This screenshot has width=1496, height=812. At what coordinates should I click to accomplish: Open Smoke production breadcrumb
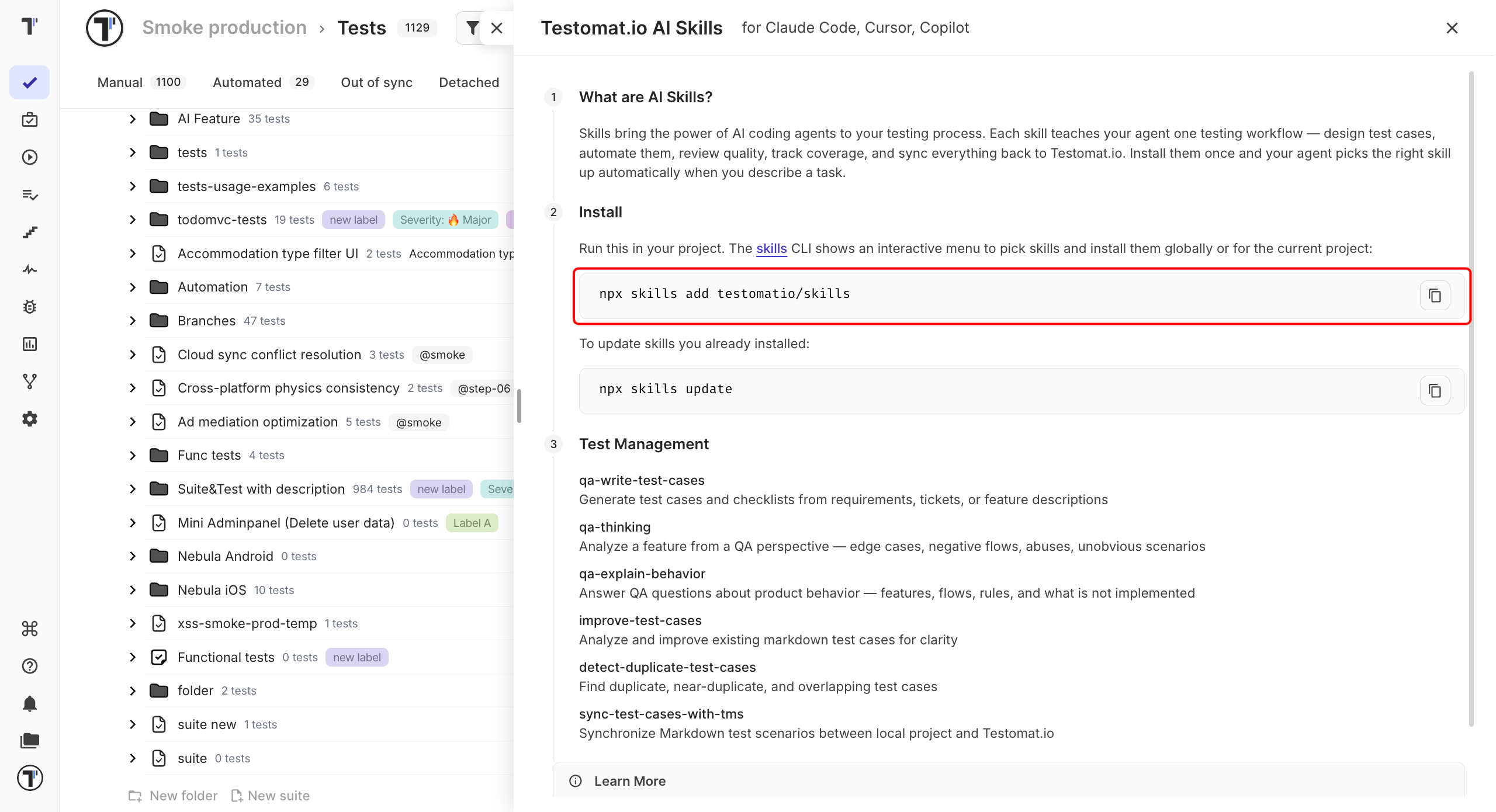[224, 27]
